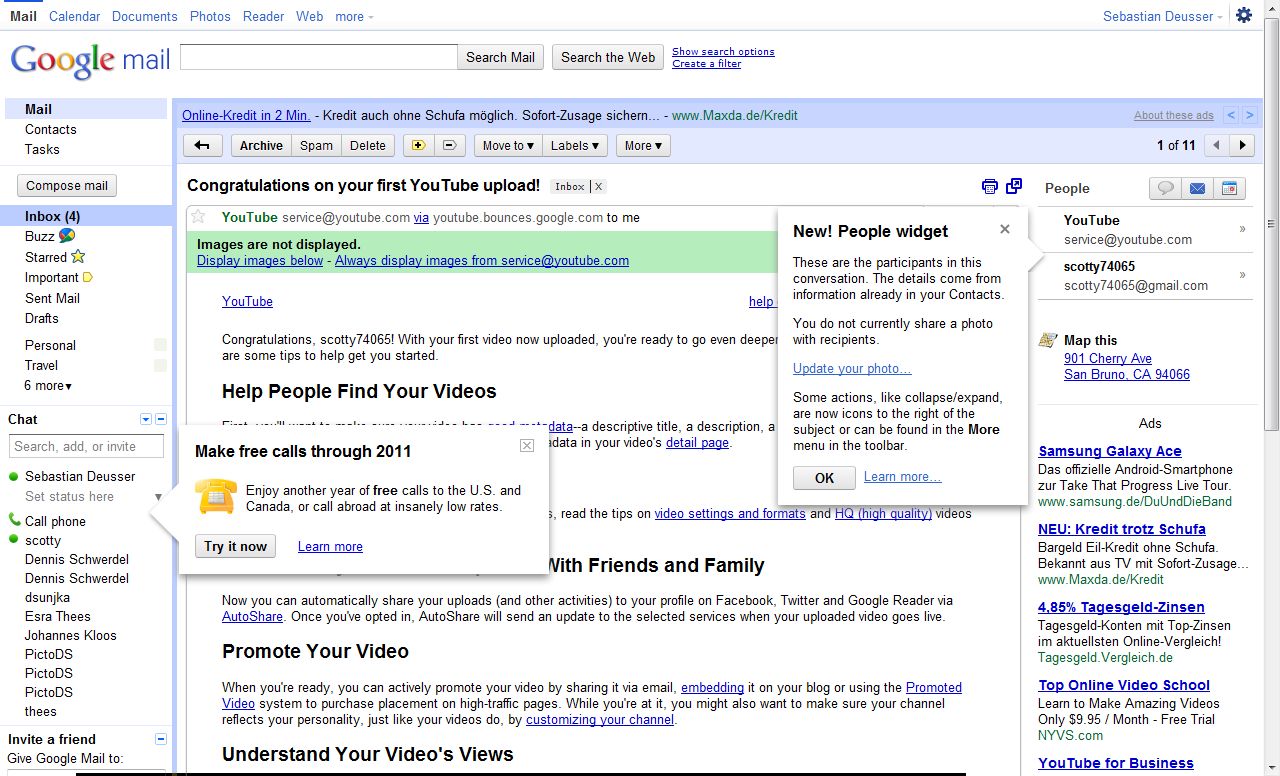Open more Google apps menu

pyautogui.click(x=354, y=16)
